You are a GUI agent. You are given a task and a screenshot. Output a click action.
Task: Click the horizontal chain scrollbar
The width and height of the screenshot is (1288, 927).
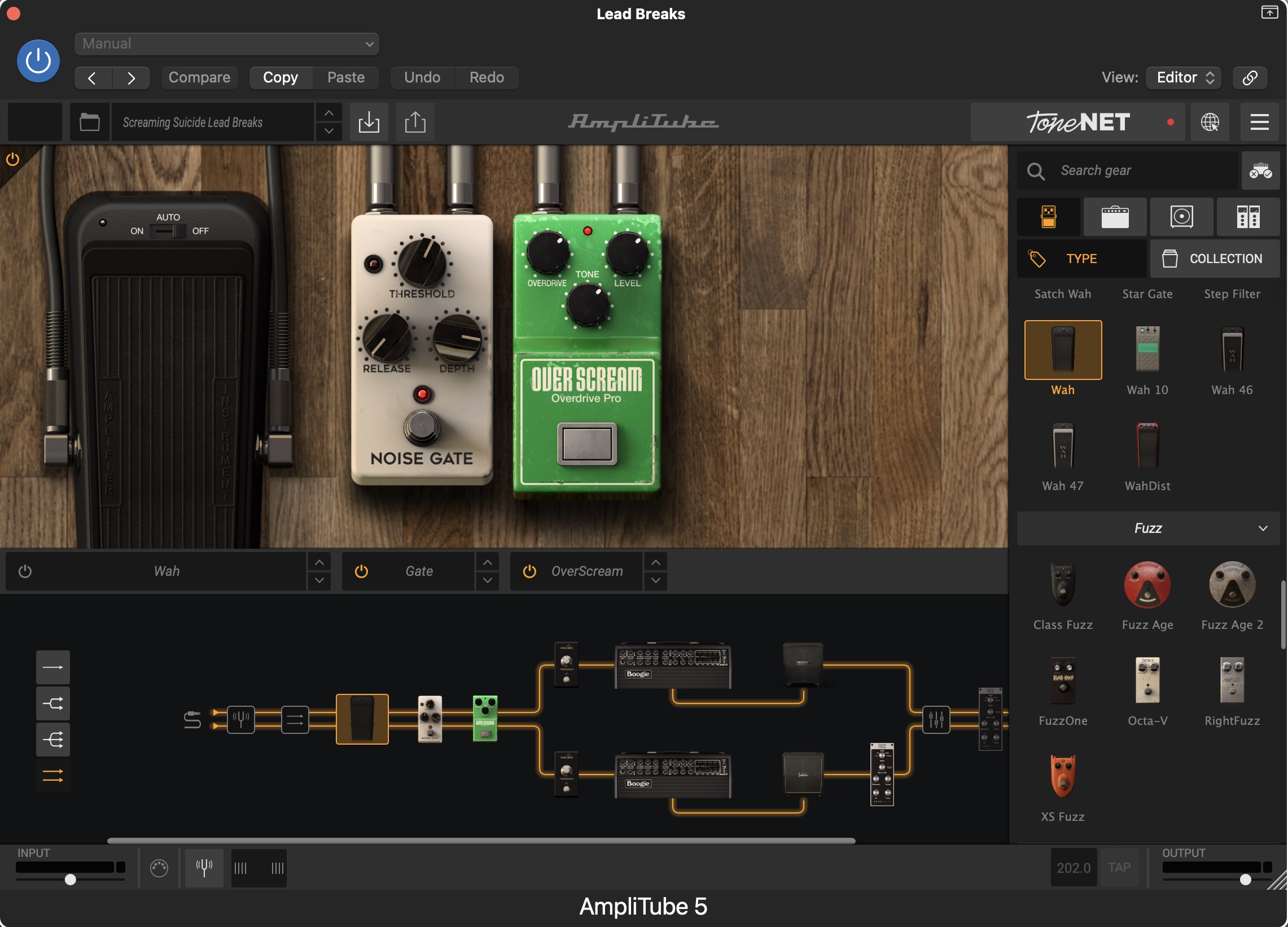481,841
